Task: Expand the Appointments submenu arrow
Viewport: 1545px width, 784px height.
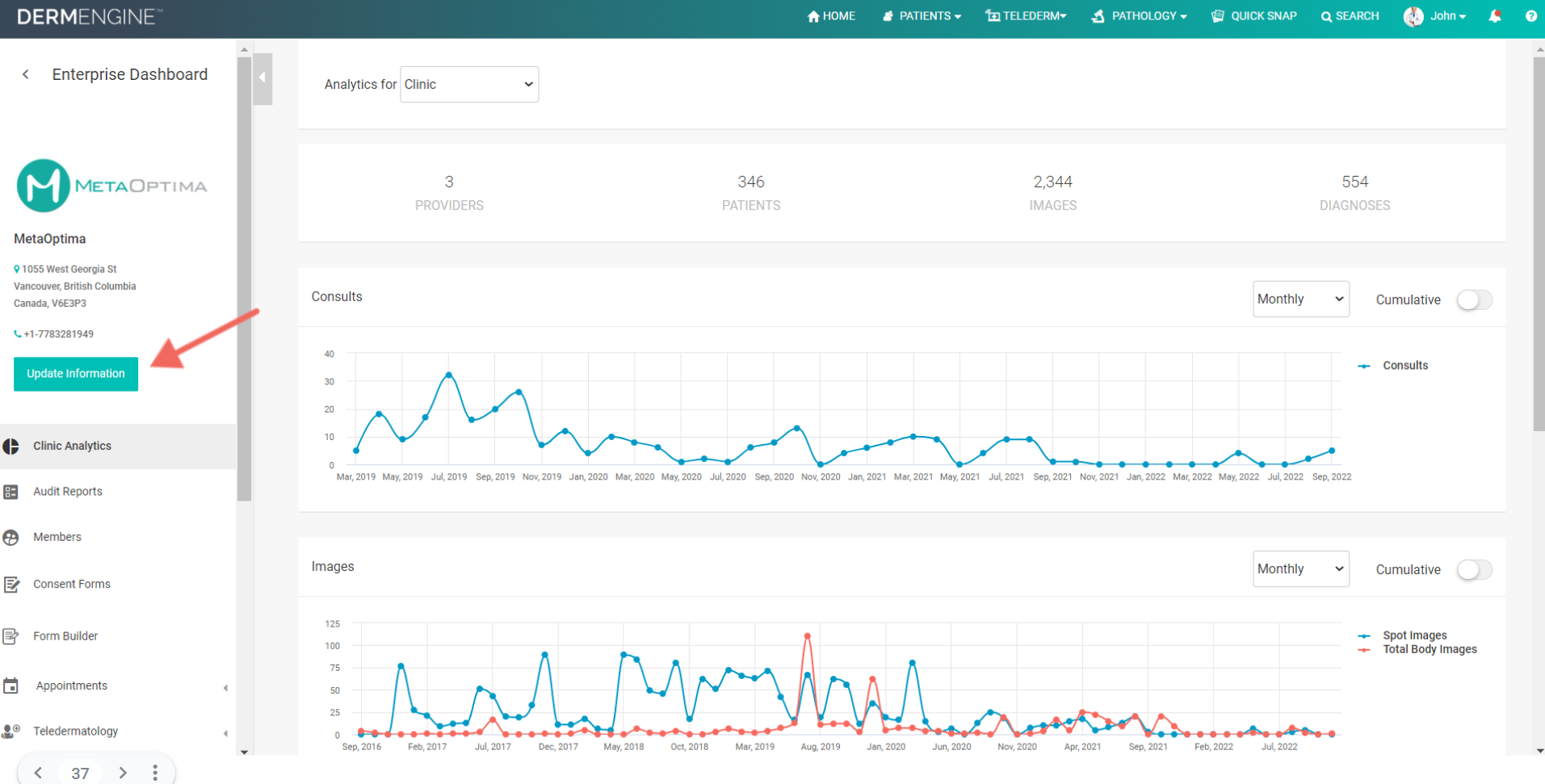Action: pos(225,688)
